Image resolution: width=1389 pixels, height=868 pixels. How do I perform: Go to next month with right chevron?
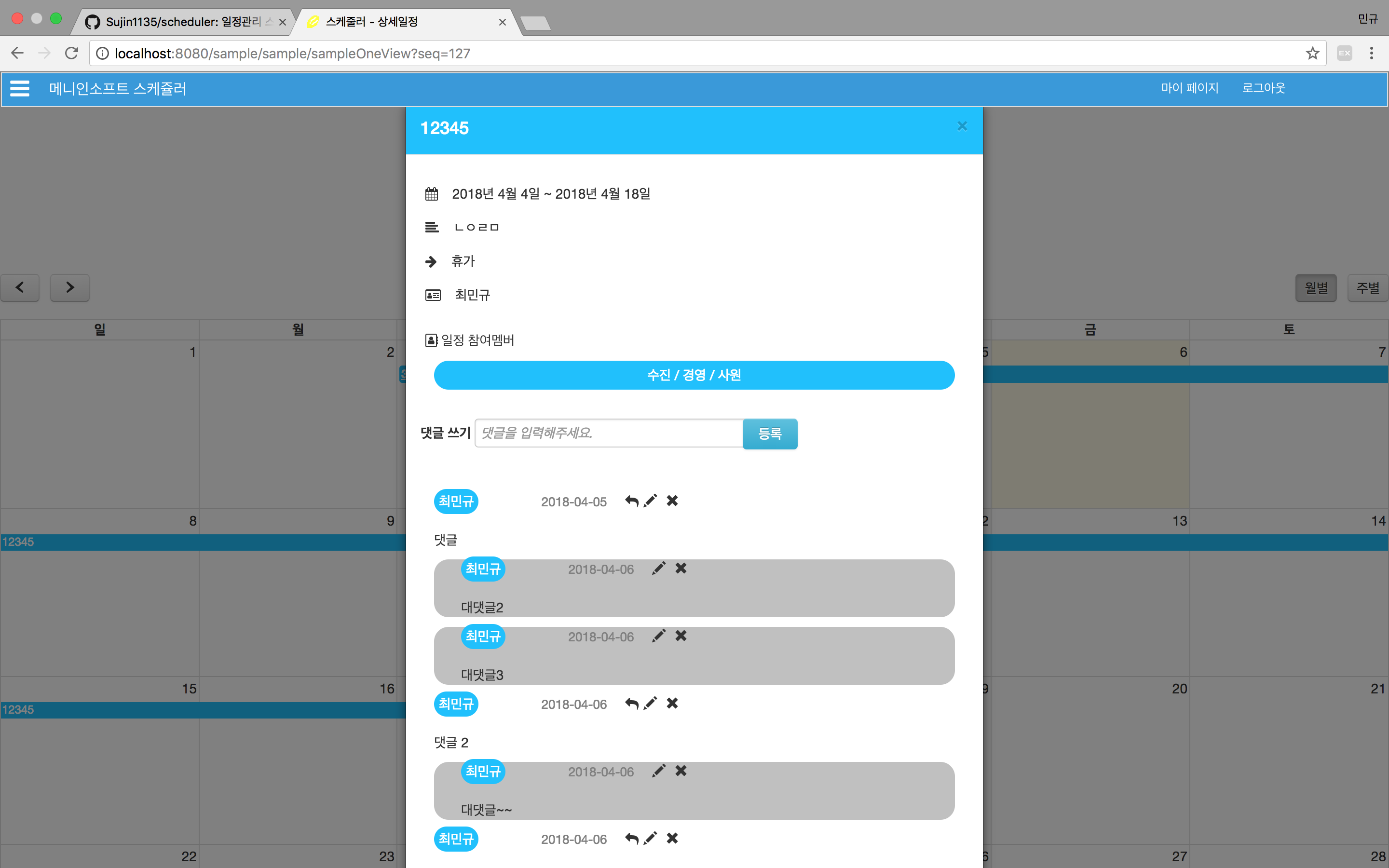coord(69,287)
